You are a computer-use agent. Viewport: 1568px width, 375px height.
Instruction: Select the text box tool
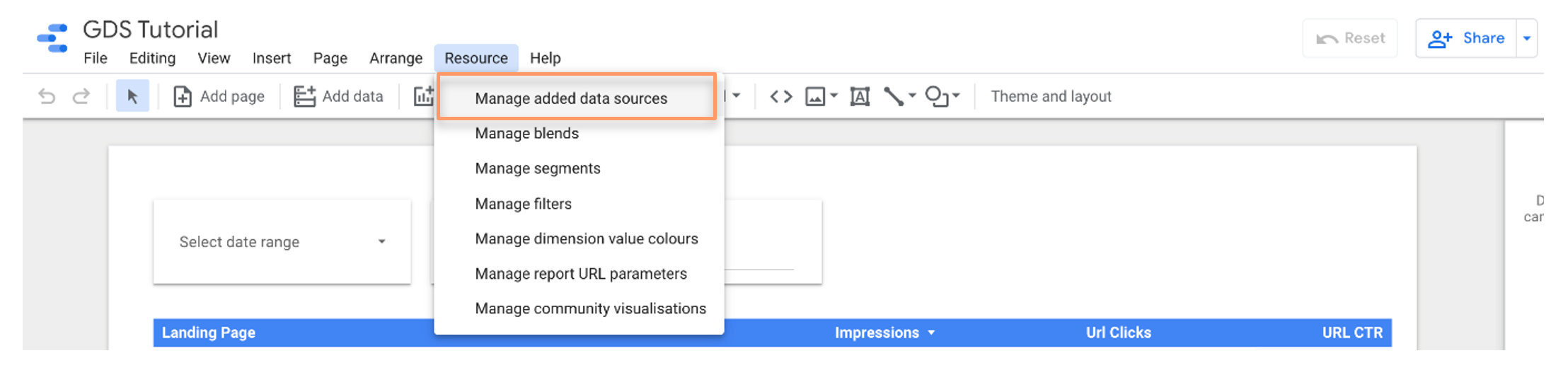[x=860, y=96]
